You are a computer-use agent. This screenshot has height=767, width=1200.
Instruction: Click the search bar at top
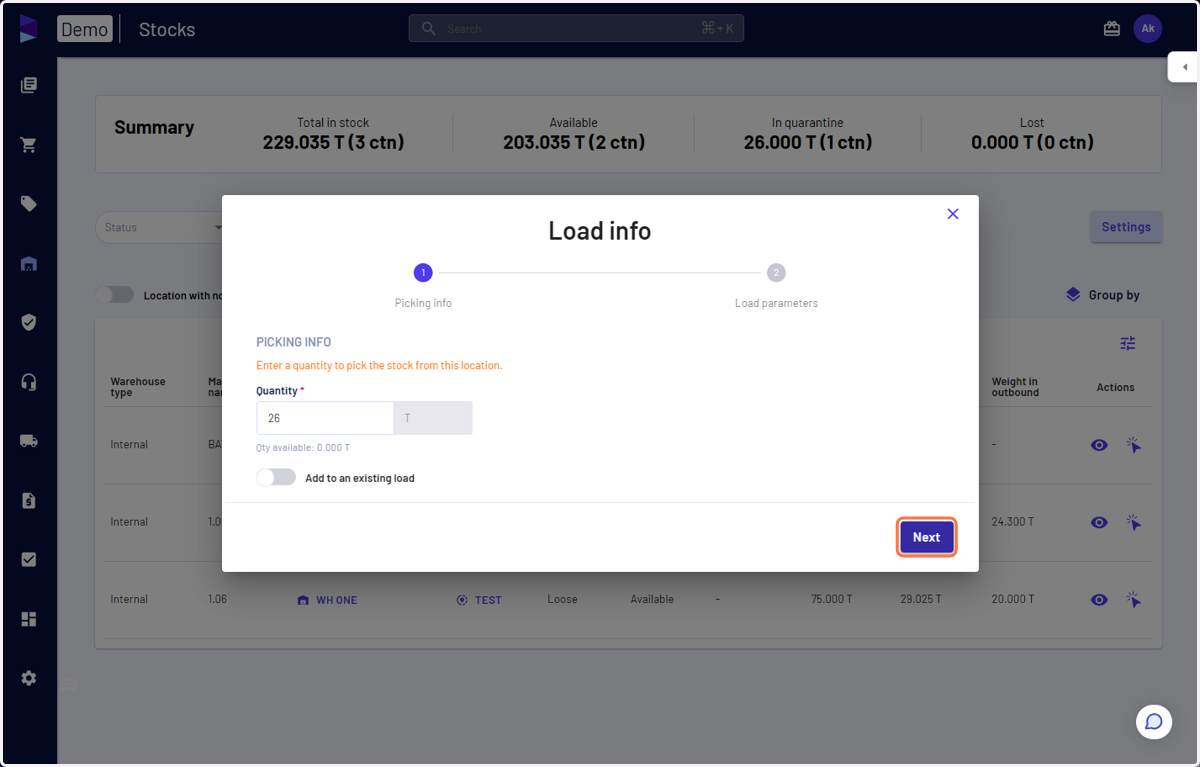pos(576,28)
